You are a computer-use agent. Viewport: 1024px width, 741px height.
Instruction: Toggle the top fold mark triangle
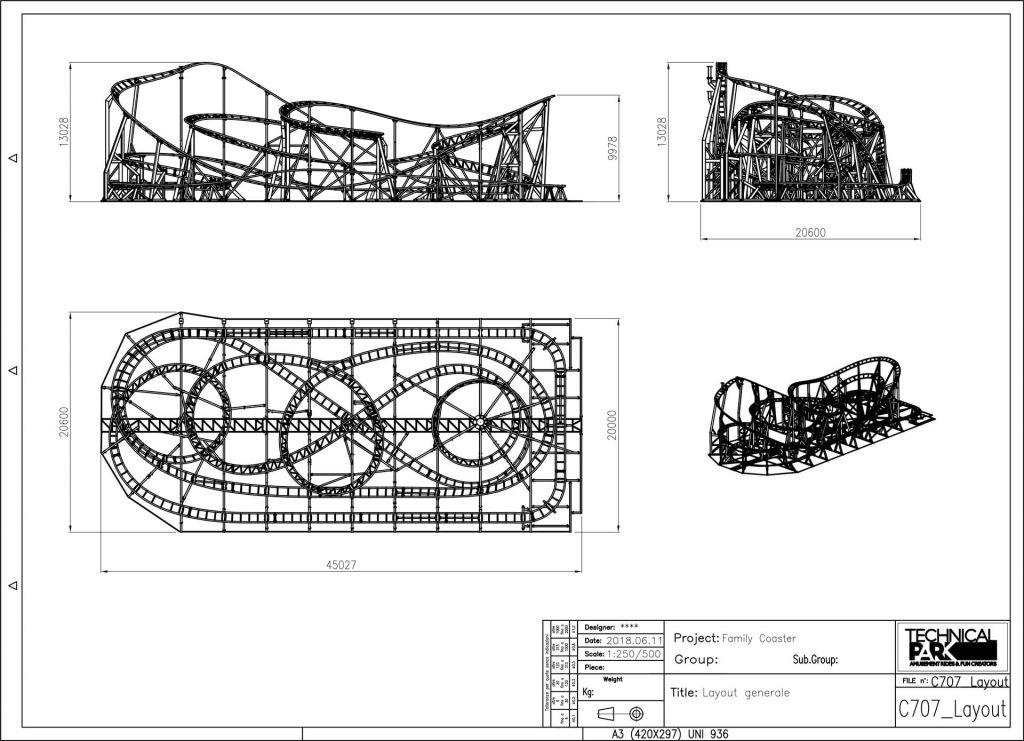[x=12, y=156]
